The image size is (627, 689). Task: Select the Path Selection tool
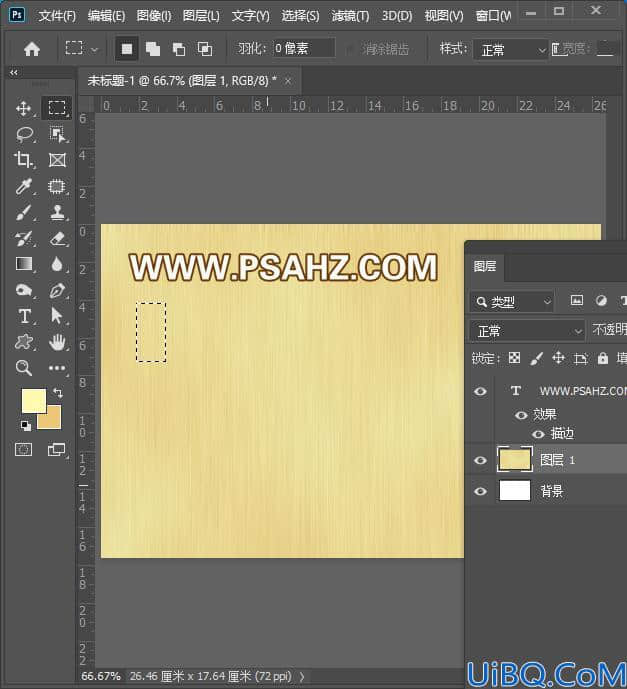pyautogui.click(x=57, y=316)
